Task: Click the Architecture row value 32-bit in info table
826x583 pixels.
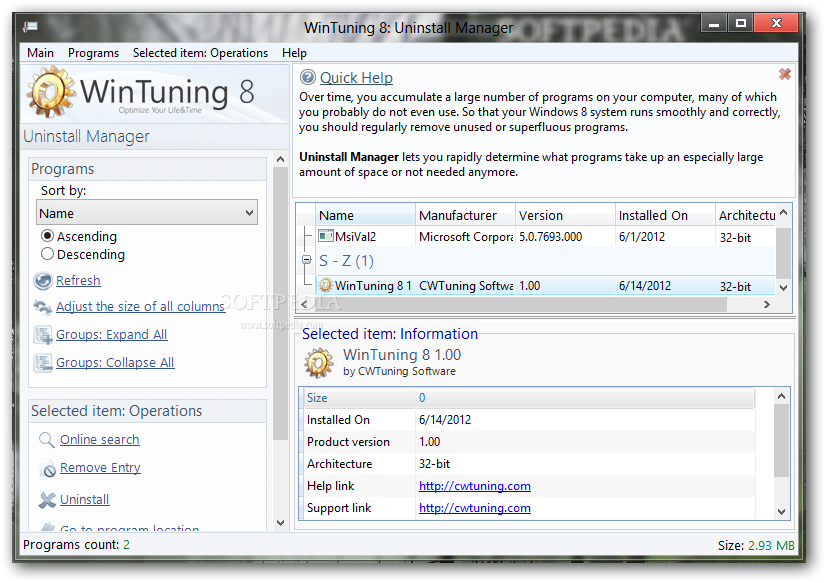Action: point(434,464)
